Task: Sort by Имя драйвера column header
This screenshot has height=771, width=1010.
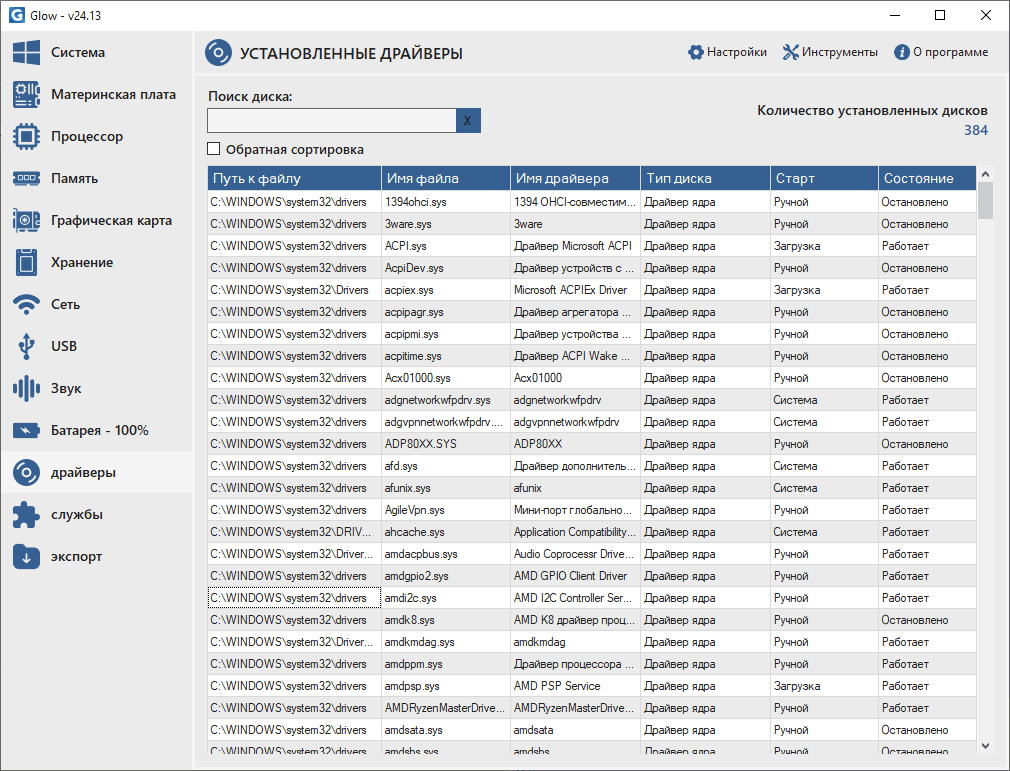Action: (x=576, y=178)
